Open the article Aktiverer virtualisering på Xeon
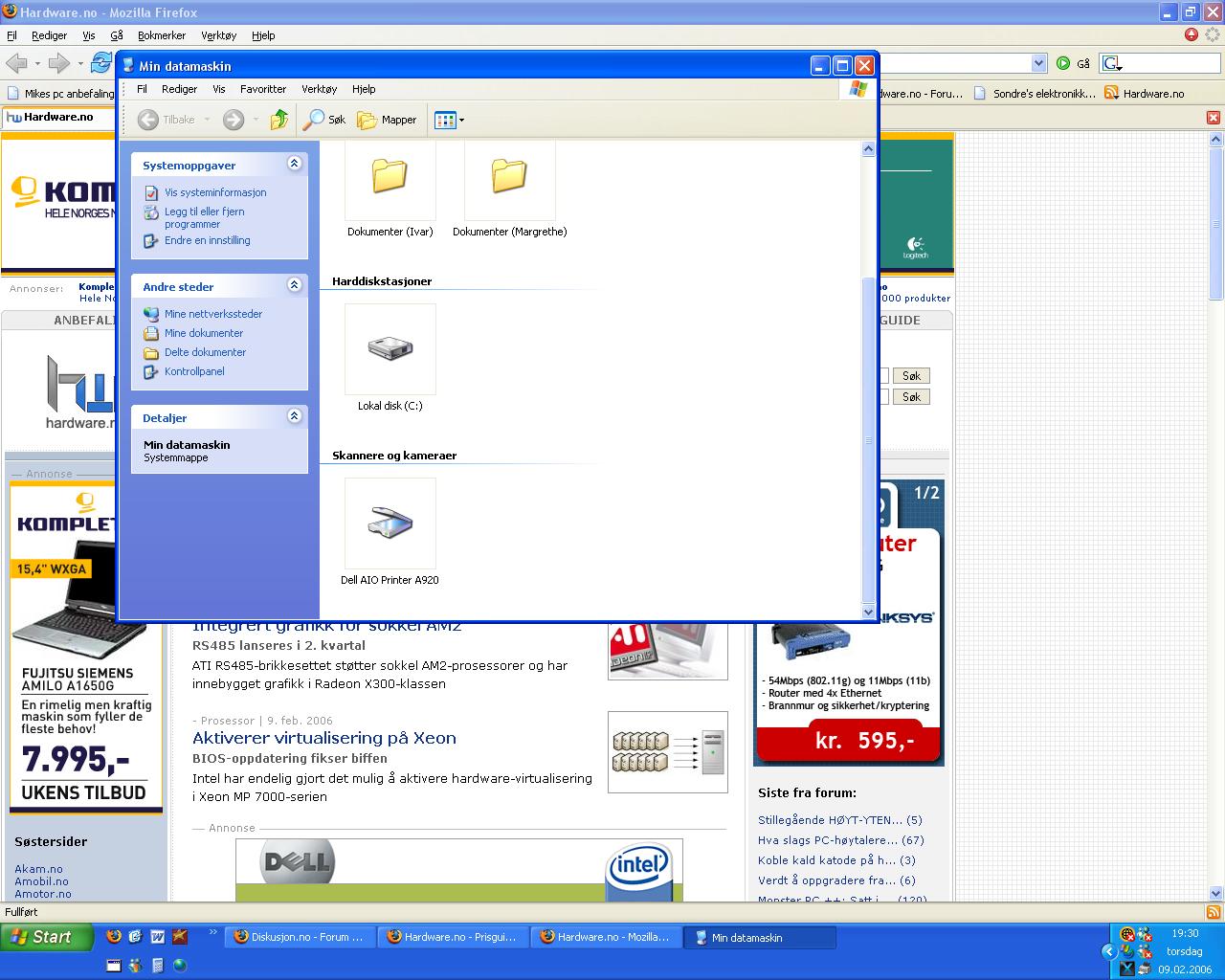 click(324, 738)
